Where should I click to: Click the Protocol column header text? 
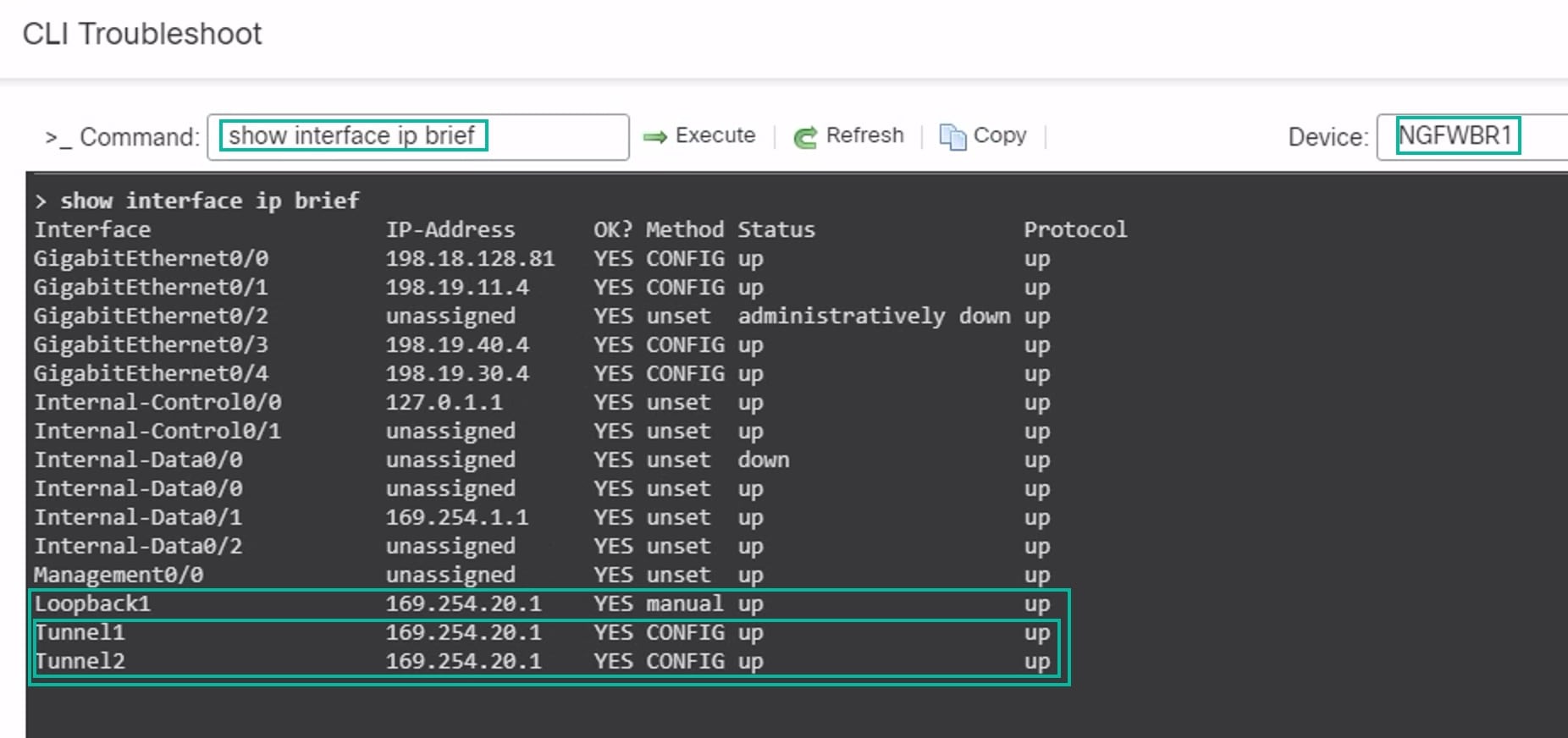coord(1075,229)
